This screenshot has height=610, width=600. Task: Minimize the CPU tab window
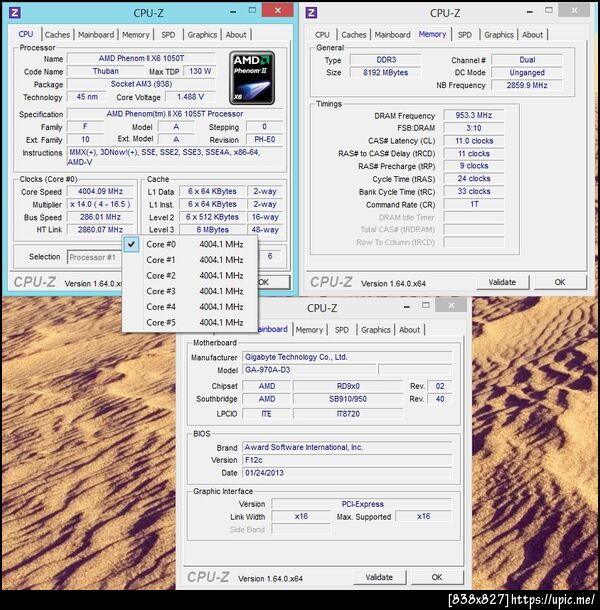click(x=233, y=12)
